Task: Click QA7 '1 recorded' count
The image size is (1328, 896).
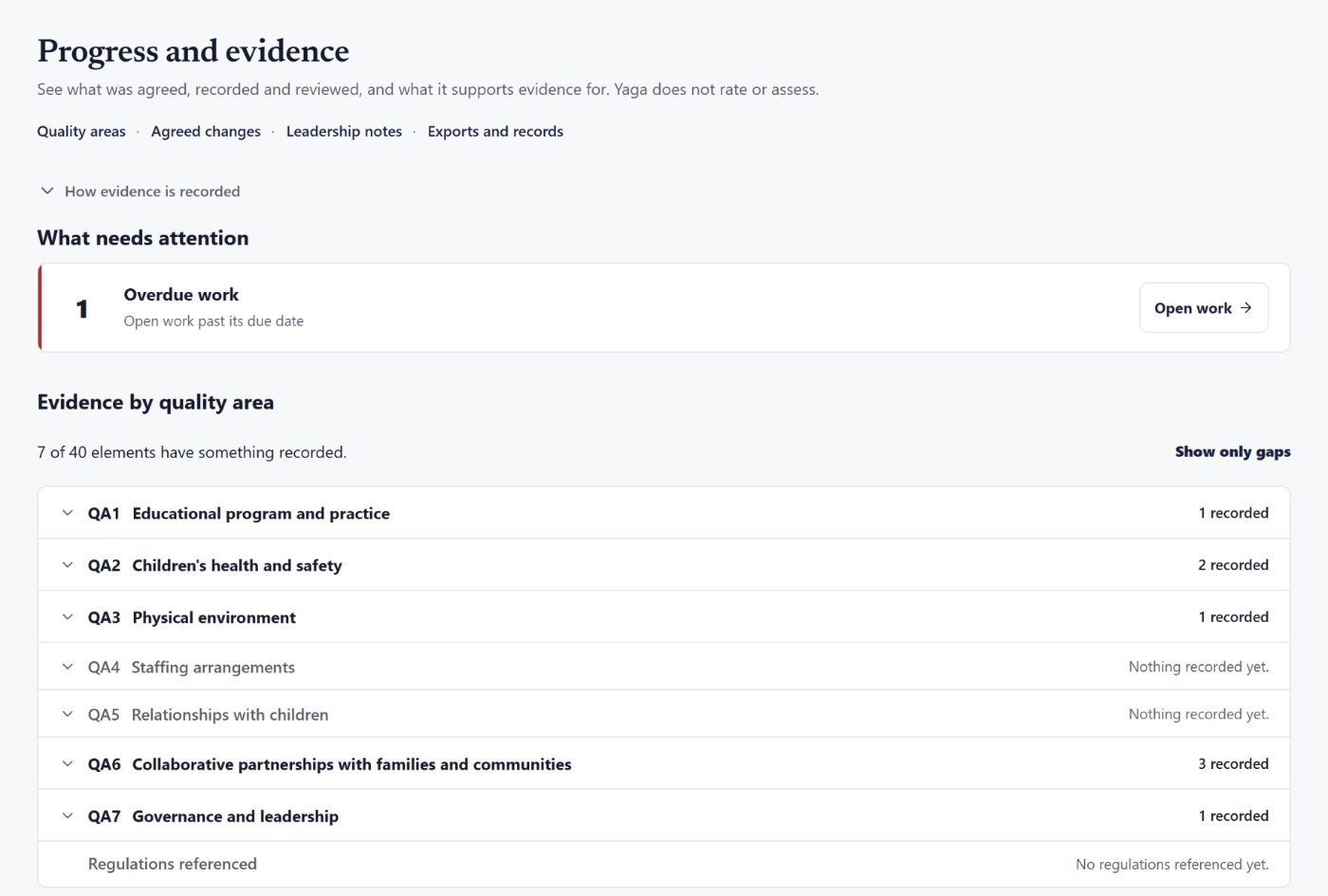Action: tap(1233, 815)
